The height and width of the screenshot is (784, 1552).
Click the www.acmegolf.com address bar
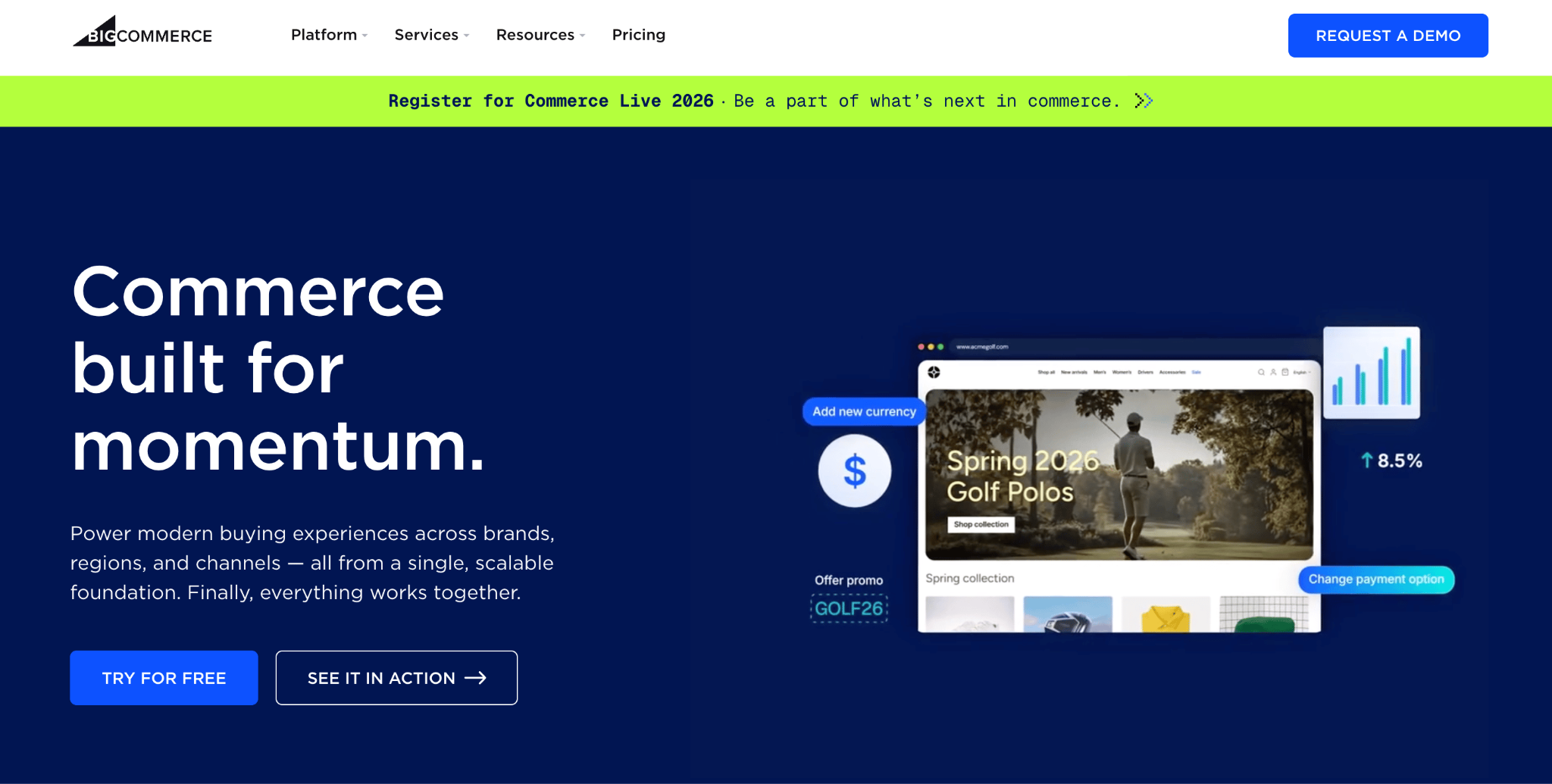pos(982,347)
